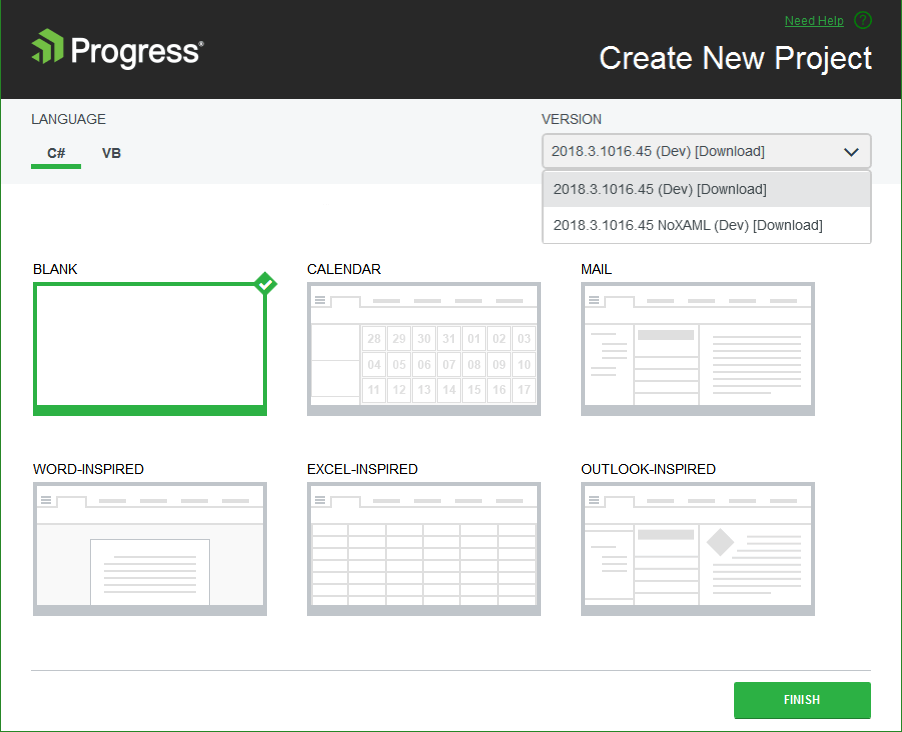
Task: Select the Mail project template
Action: (x=698, y=349)
